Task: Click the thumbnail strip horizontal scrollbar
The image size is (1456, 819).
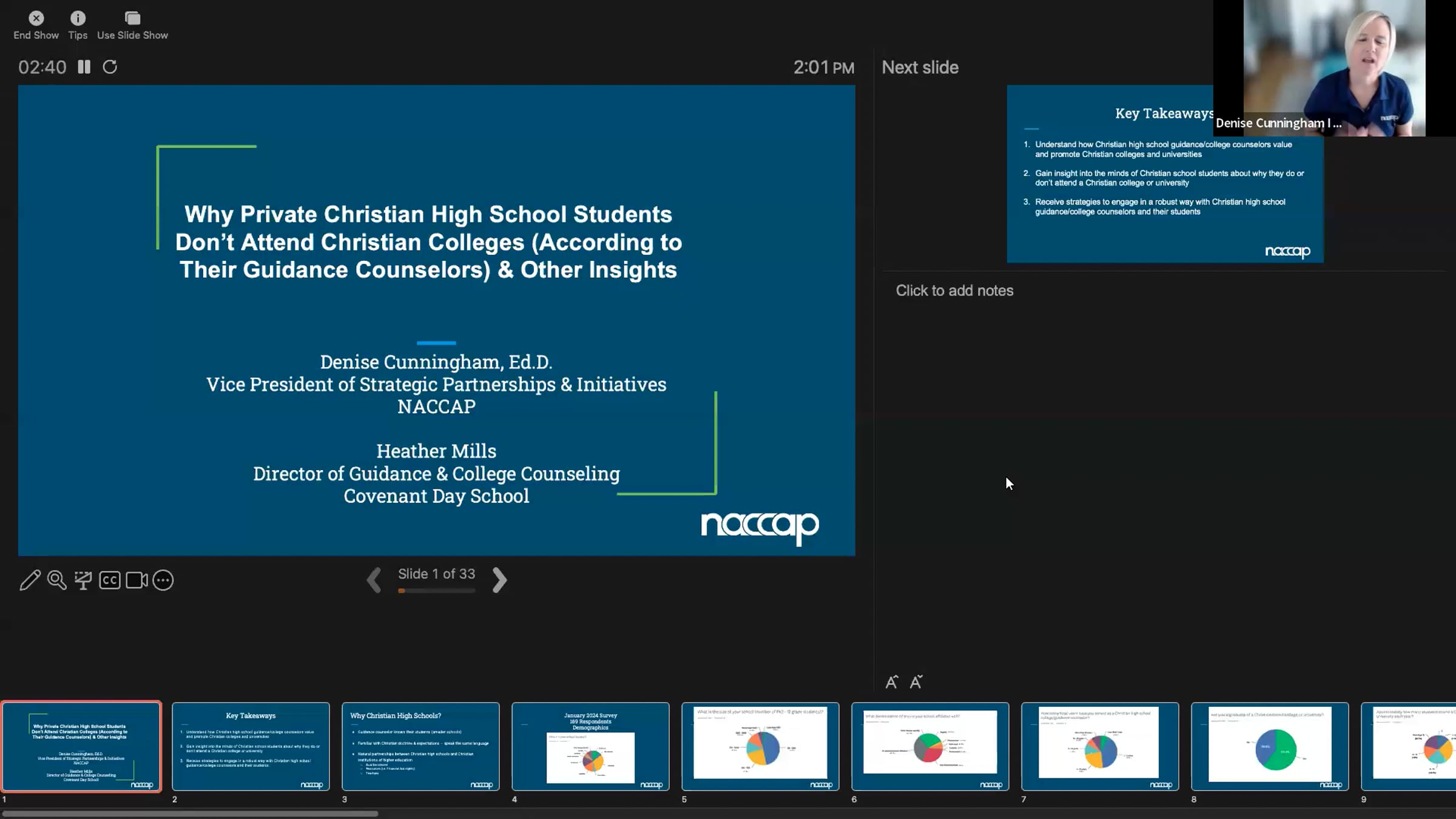Action: click(x=190, y=814)
